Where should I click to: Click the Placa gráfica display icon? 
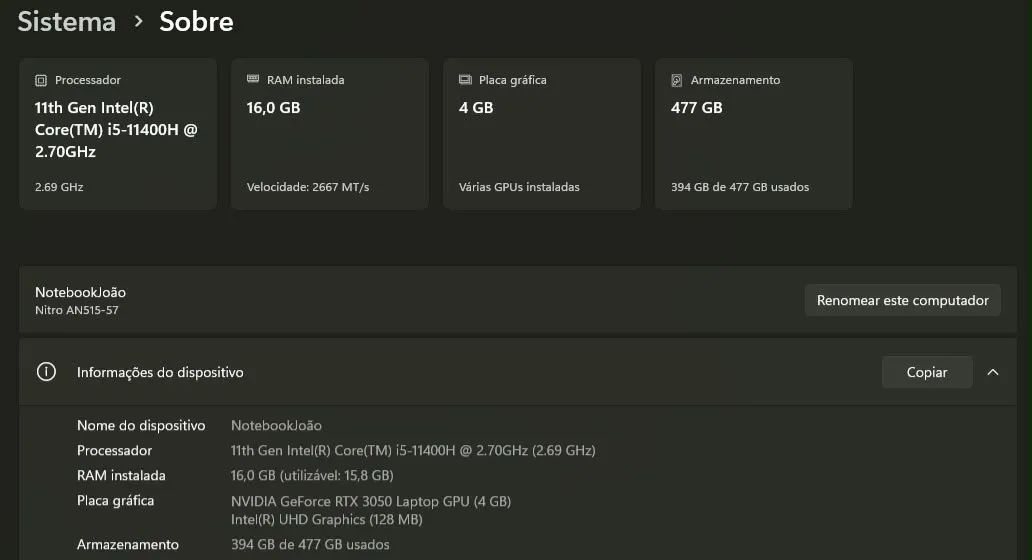tap(465, 80)
